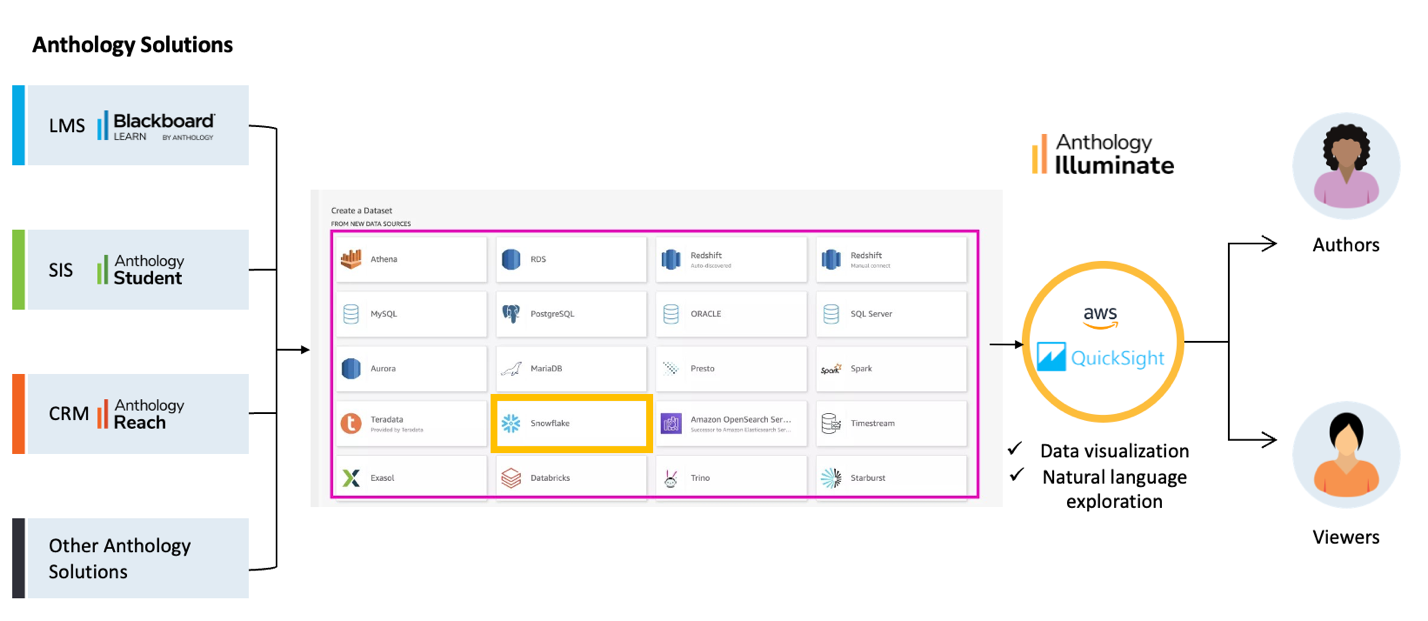Click the 'Viewers' label
The image size is (1428, 621).
(1346, 537)
